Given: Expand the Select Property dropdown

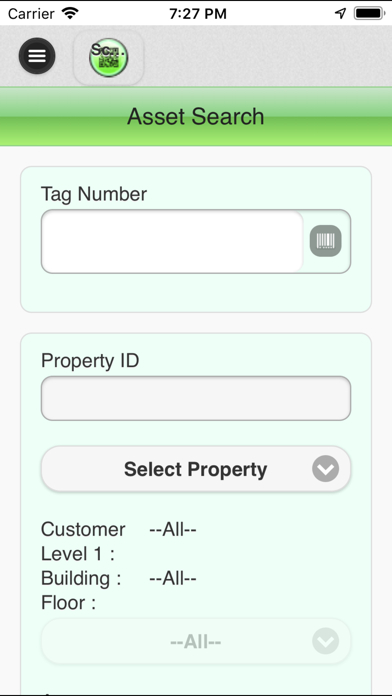Looking at the screenshot, I should (196, 469).
